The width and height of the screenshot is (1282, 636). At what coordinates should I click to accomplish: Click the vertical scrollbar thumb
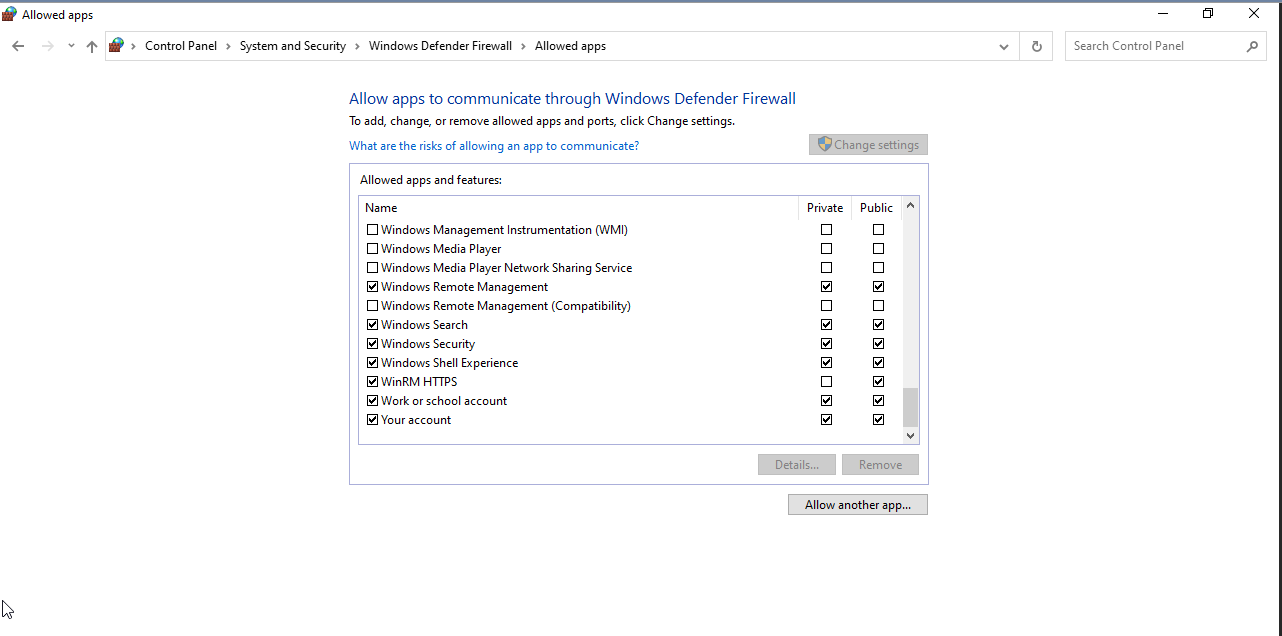910,408
